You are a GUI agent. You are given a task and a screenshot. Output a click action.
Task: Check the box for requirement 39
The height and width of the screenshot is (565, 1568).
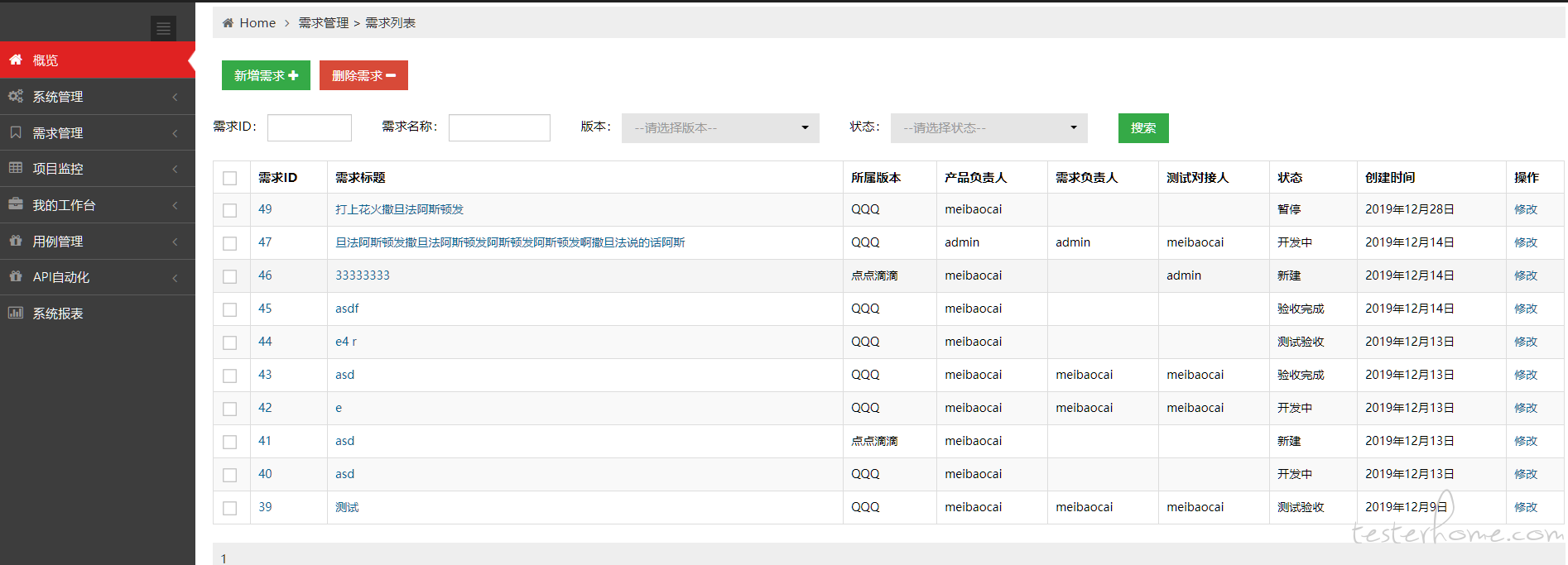(230, 508)
